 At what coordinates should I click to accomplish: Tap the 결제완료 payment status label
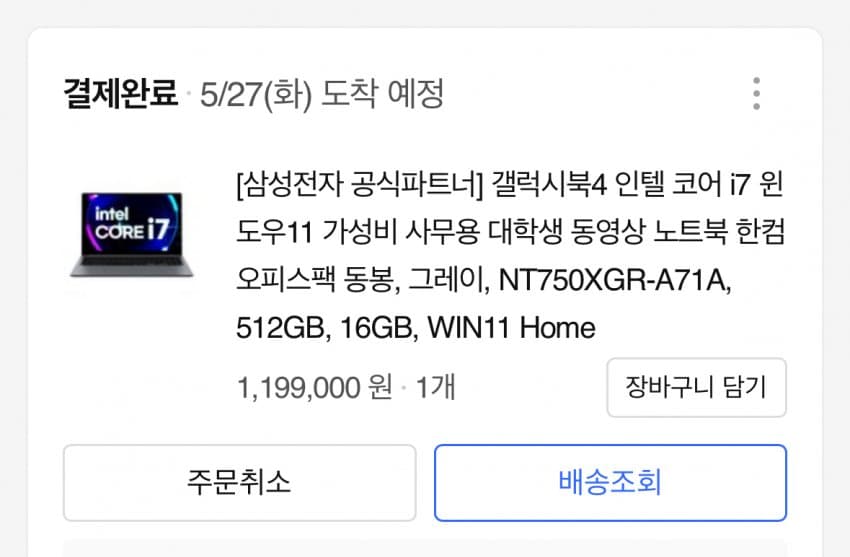coord(120,93)
